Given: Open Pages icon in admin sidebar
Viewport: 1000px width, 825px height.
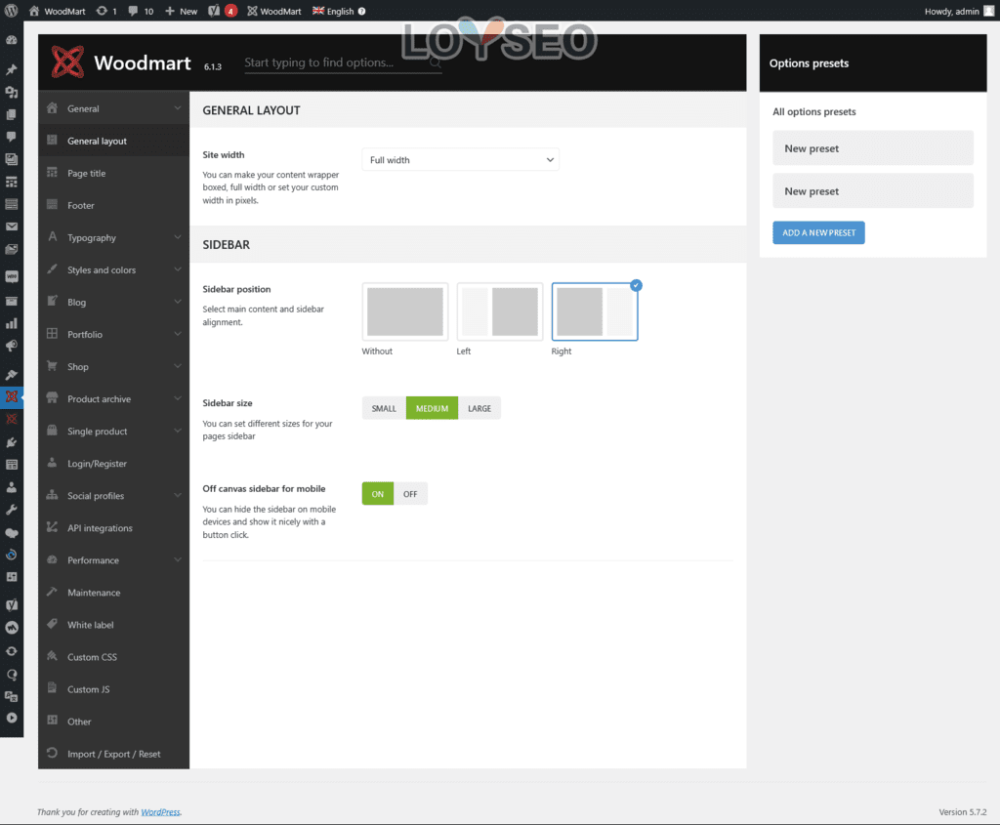Looking at the screenshot, I should [x=11, y=114].
